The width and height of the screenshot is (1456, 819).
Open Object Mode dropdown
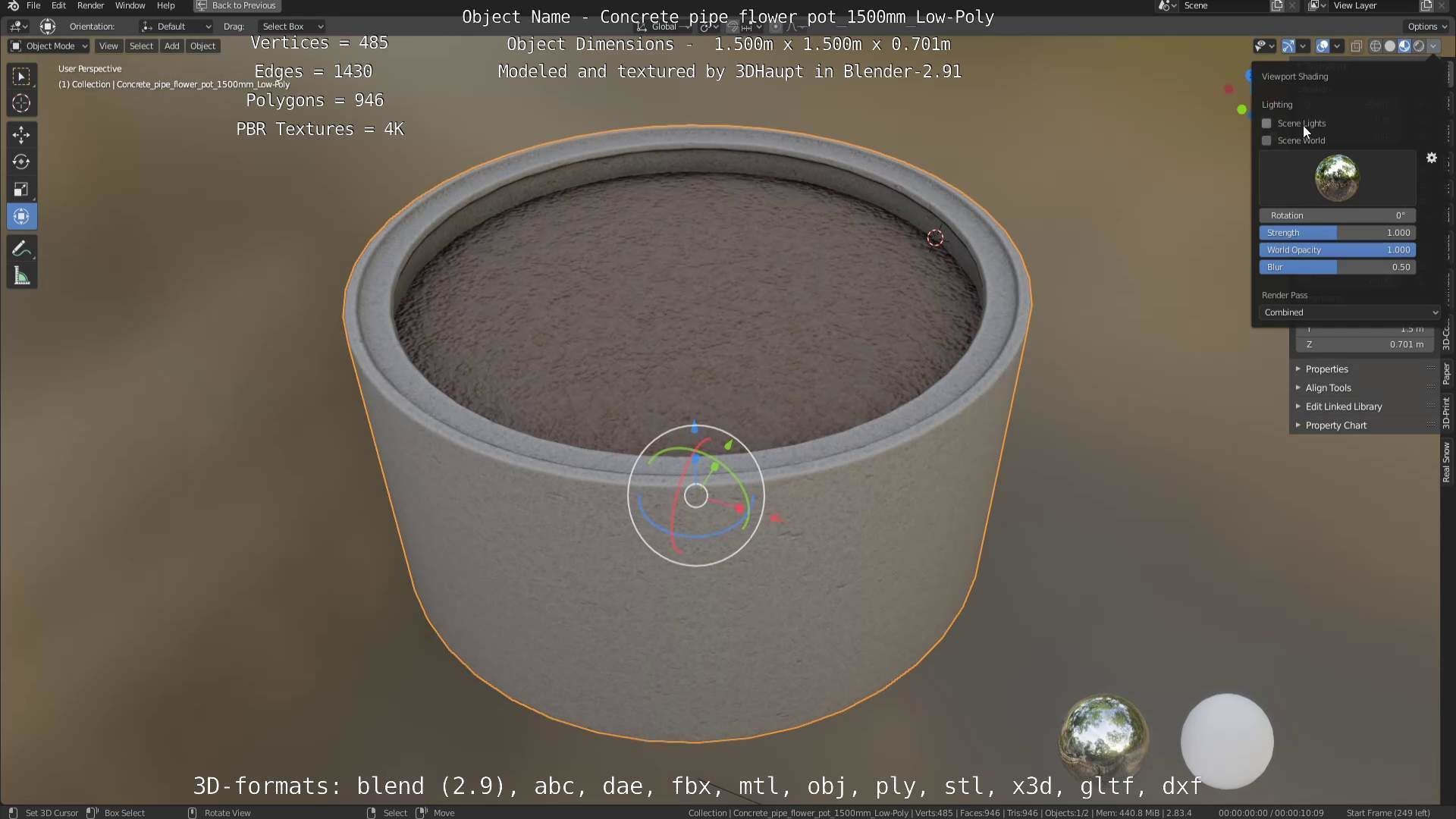pos(49,46)
